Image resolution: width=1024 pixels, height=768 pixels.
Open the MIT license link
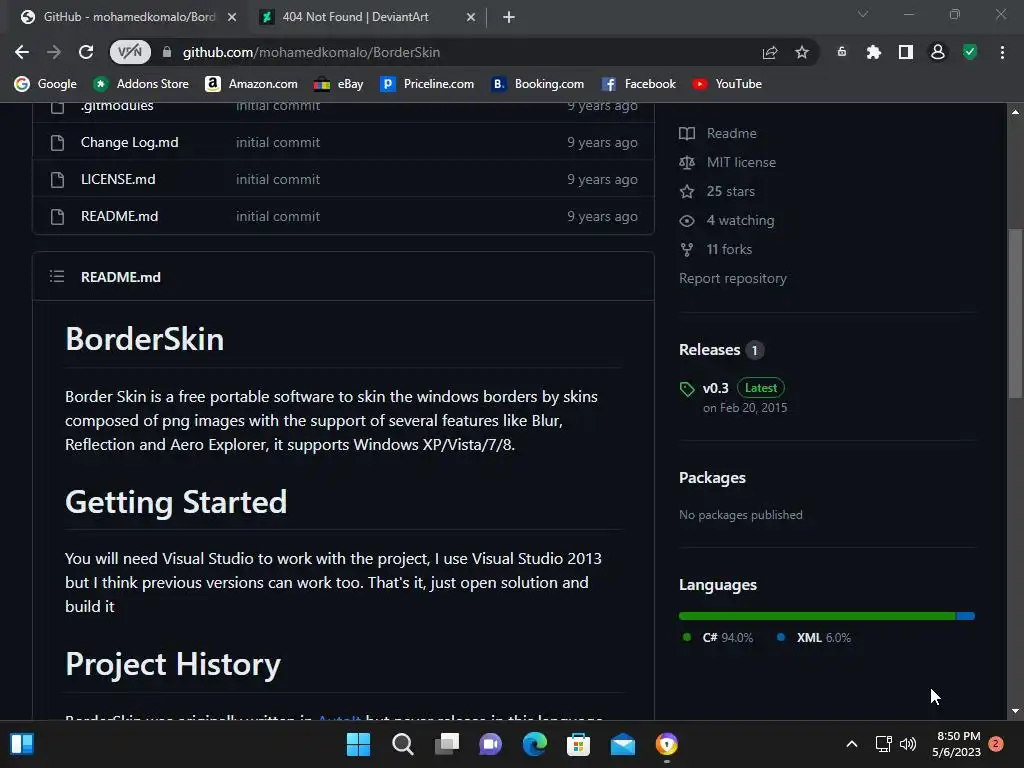pos(728,162)
